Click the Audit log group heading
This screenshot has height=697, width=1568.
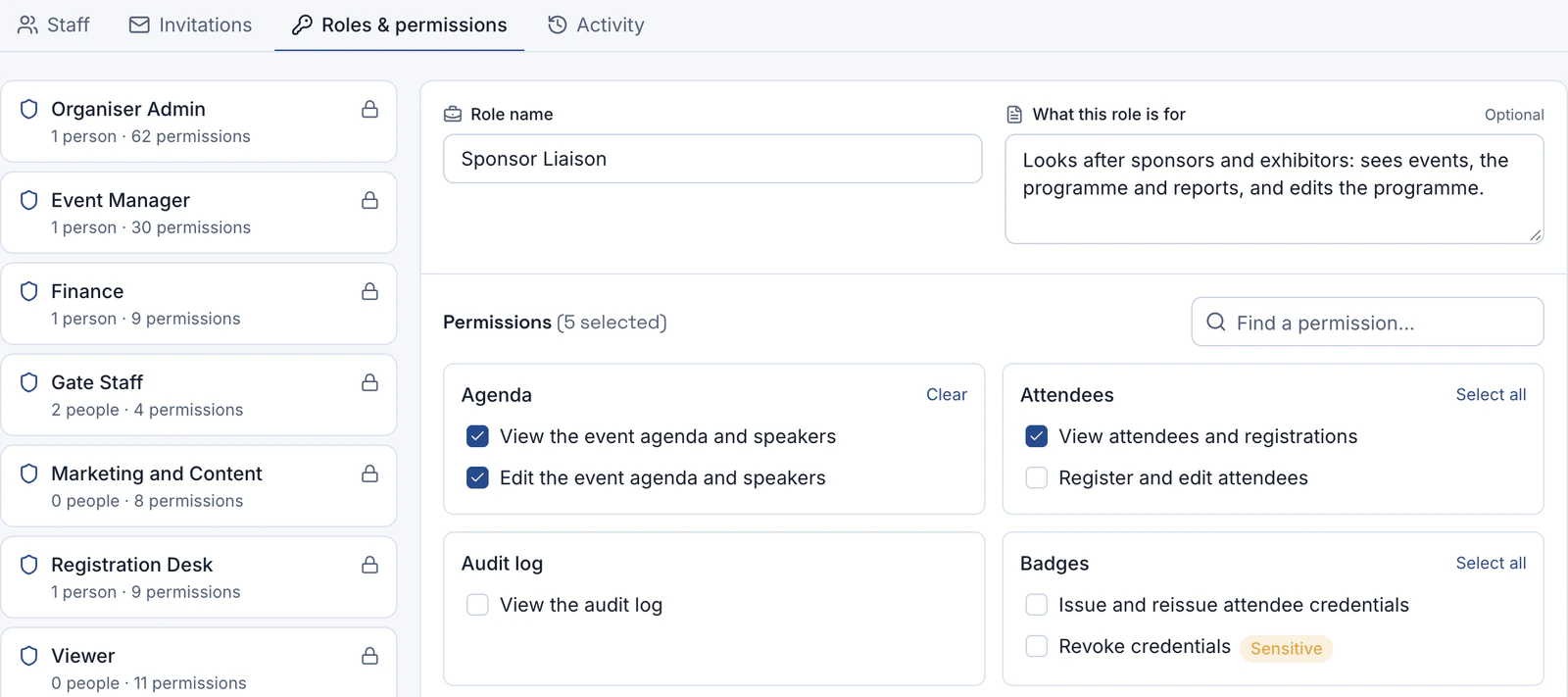(502, 564)
